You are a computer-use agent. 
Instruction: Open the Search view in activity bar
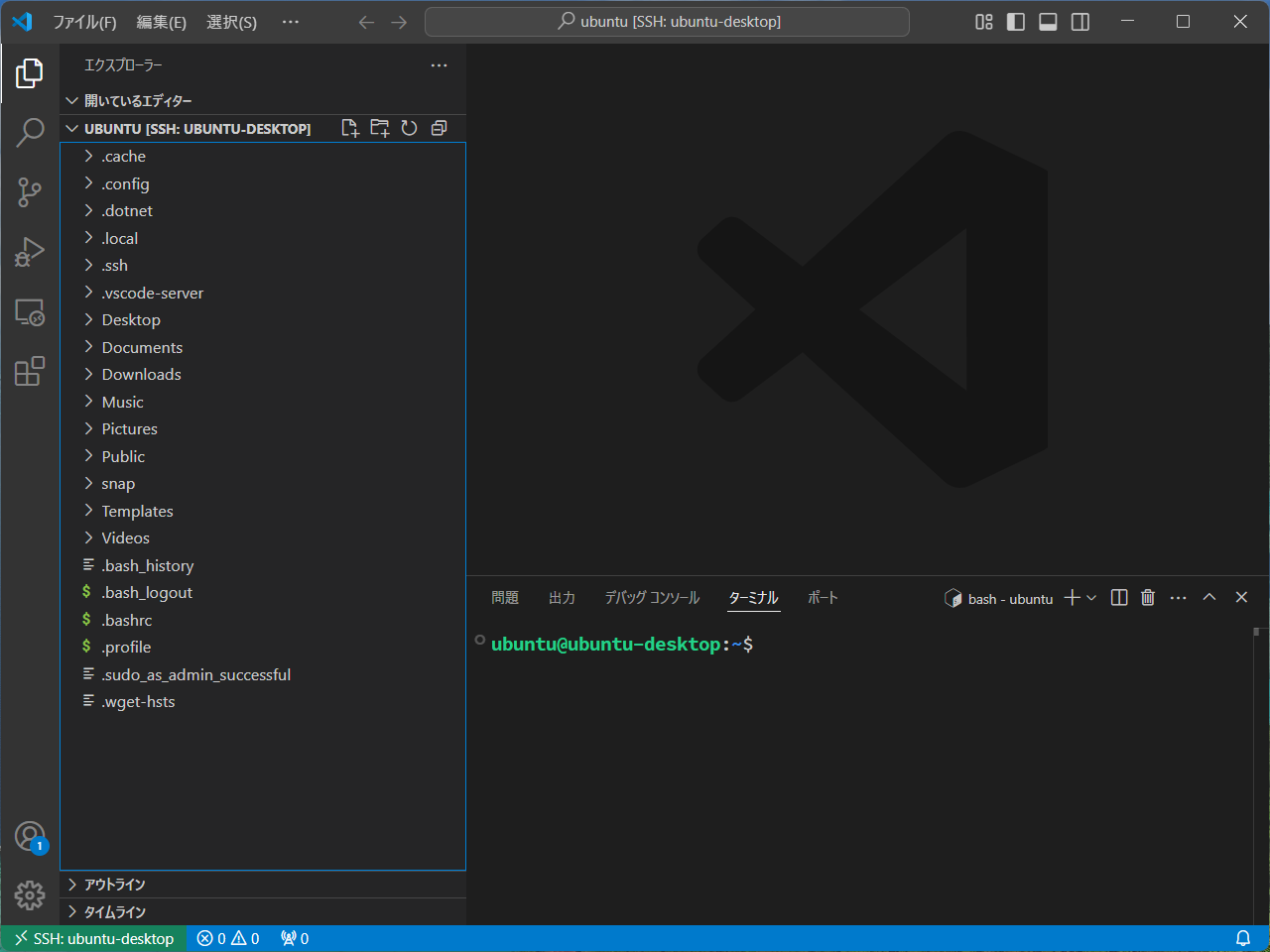point(30,132)
